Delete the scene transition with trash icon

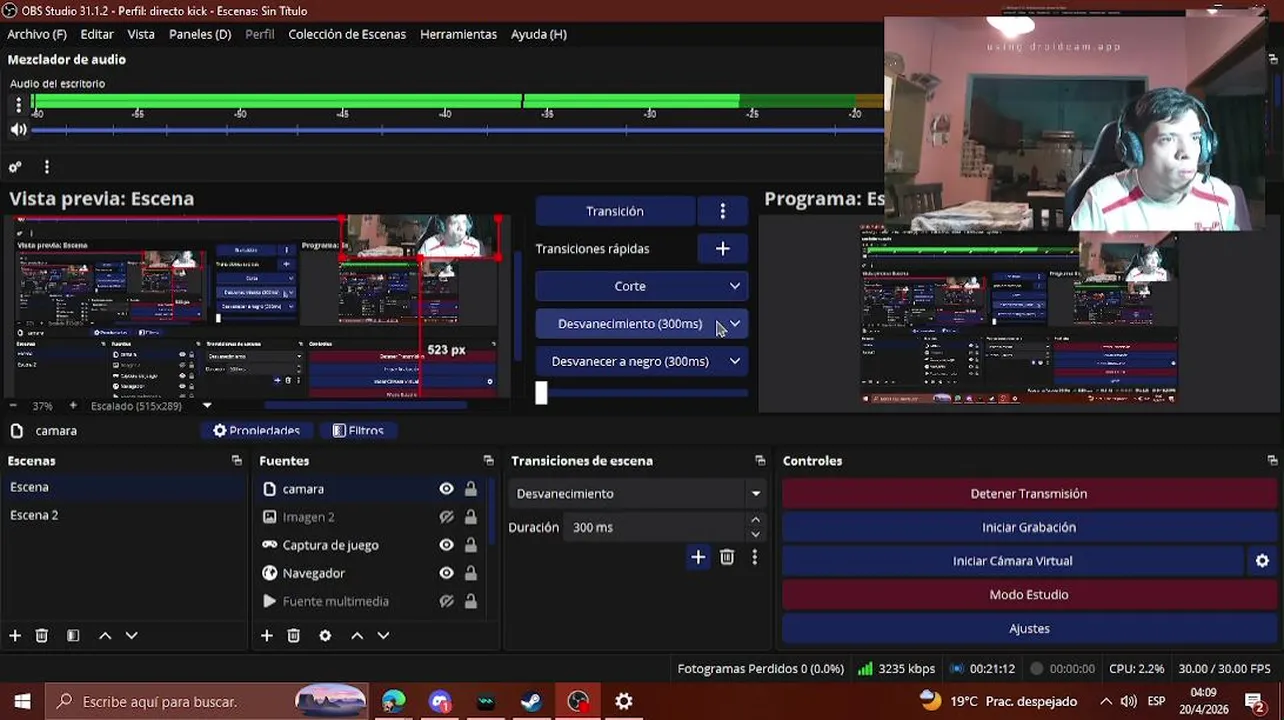pos(727,557)
